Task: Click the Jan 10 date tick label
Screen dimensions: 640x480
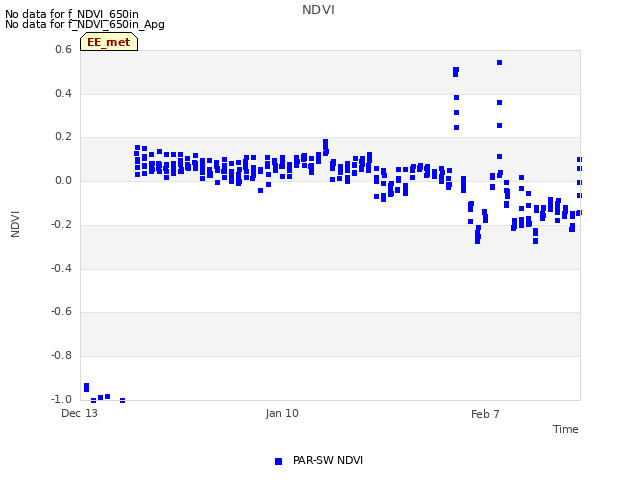Action: tap(282, 413)
